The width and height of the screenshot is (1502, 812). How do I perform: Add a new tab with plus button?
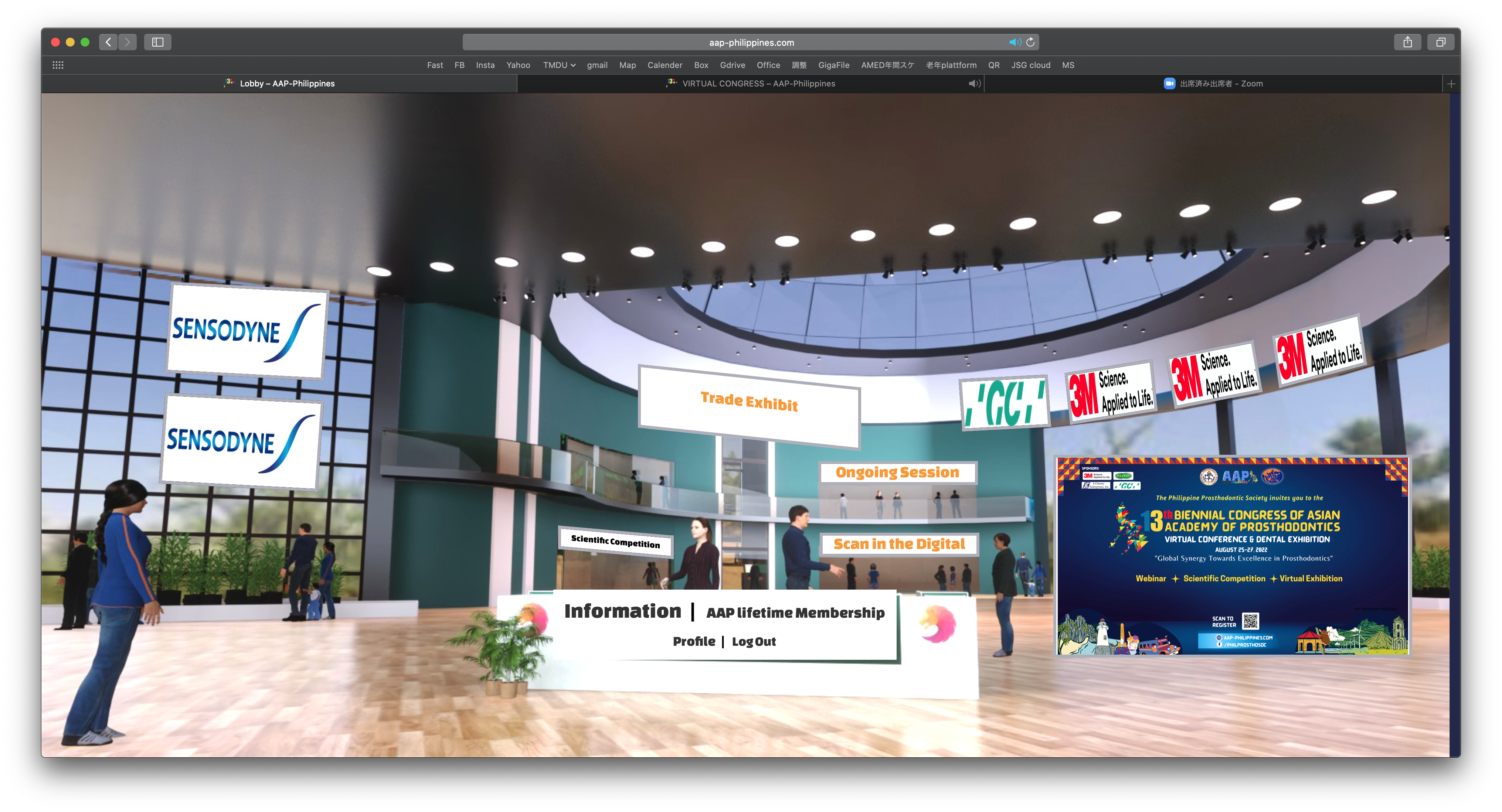pos(1451,83)
